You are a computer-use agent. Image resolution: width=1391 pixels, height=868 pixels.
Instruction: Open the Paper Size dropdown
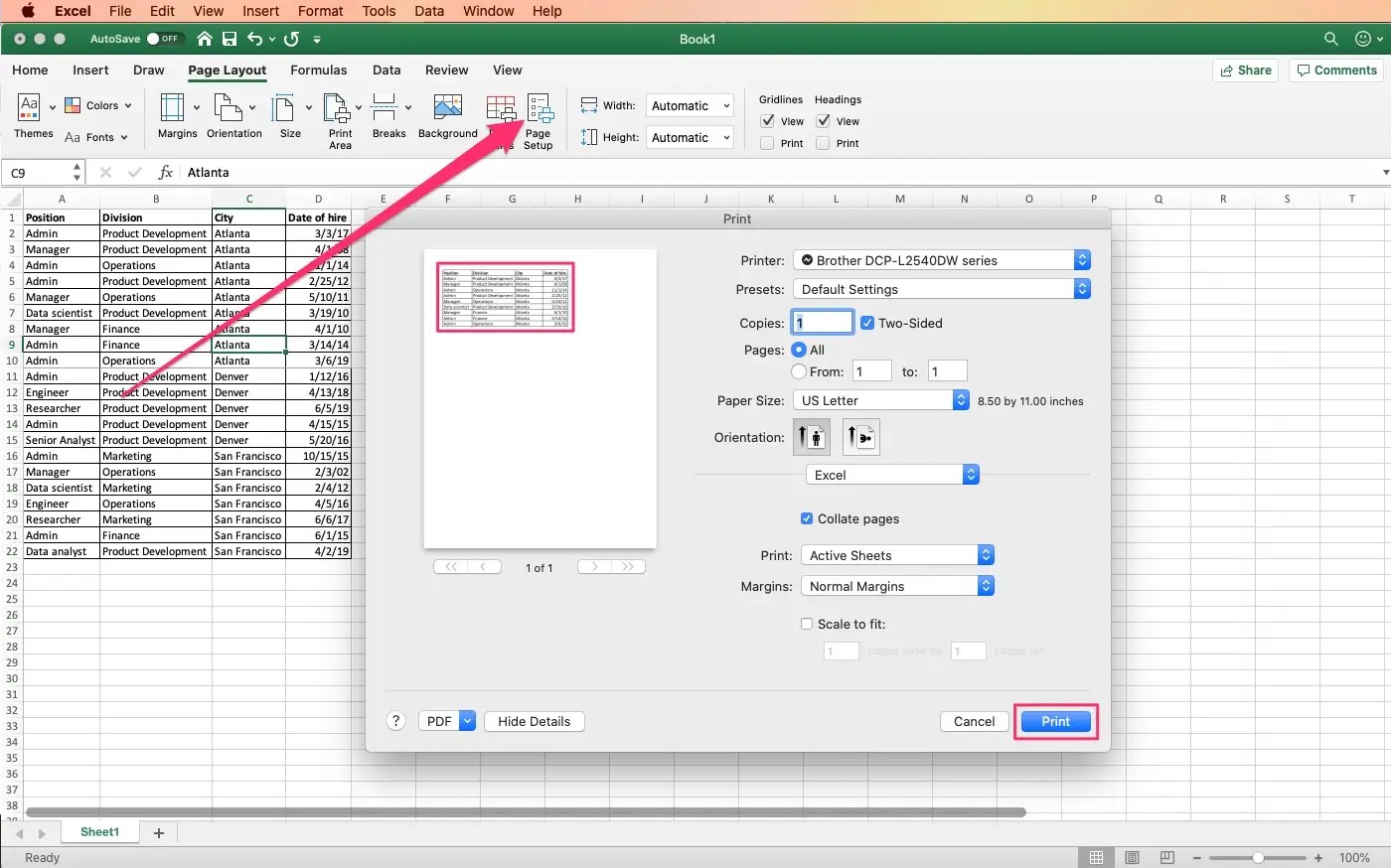pyautogui.click(x=880, y=400)
